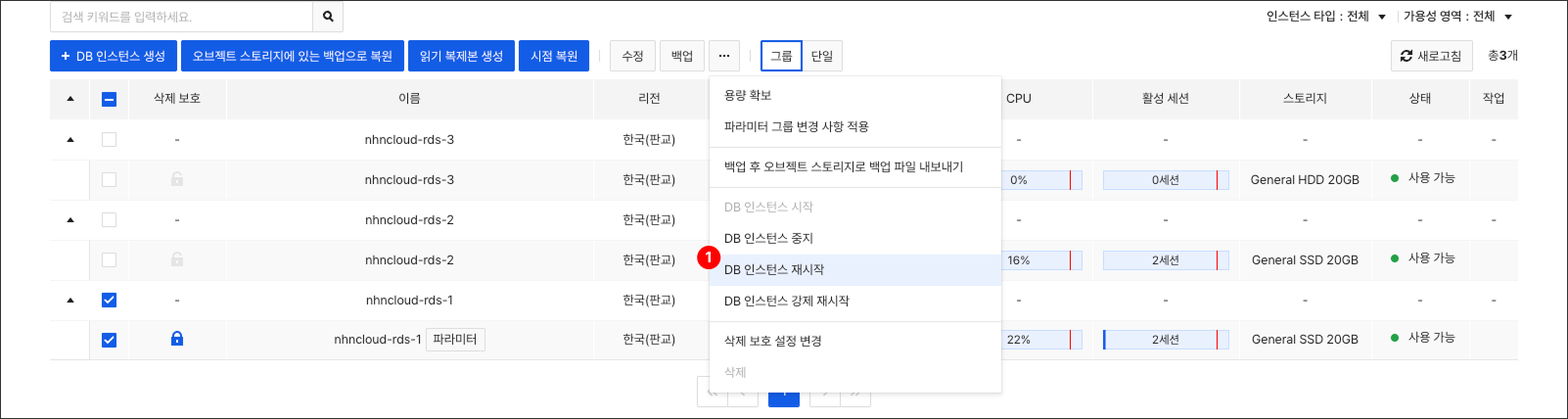Screen dimensions: 1568x419
Task: Collapse the nhncloud-rds-2 group arrow
Action: tap(70, 220)
